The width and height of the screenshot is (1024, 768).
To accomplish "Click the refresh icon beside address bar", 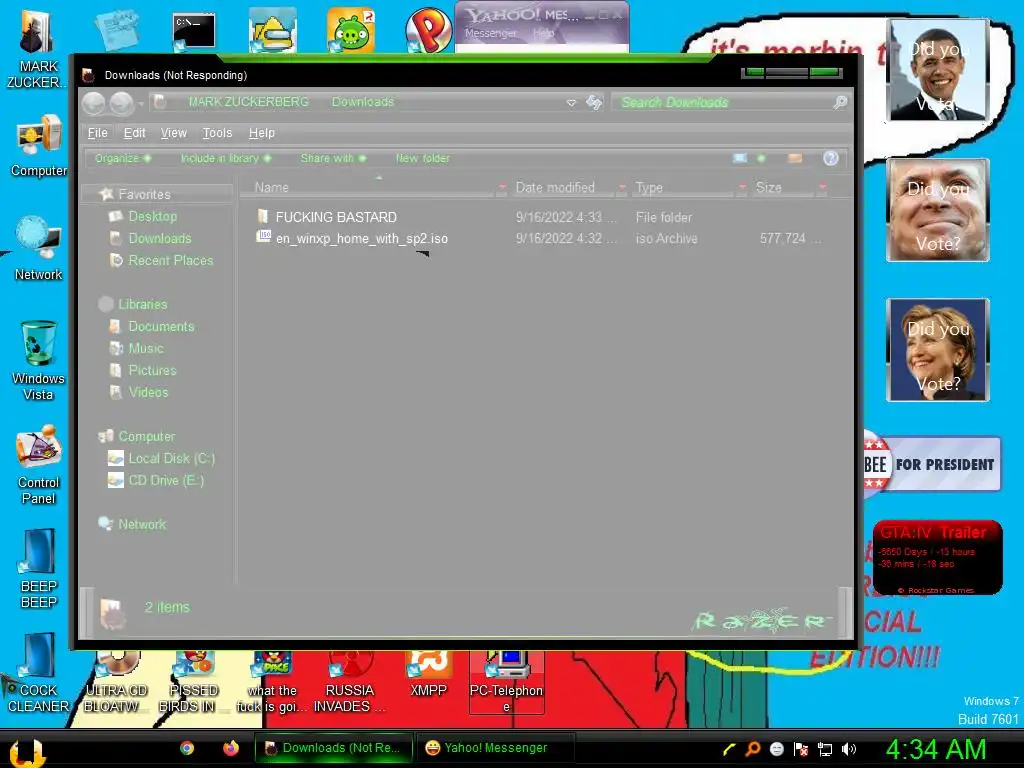I will [594, 103].
